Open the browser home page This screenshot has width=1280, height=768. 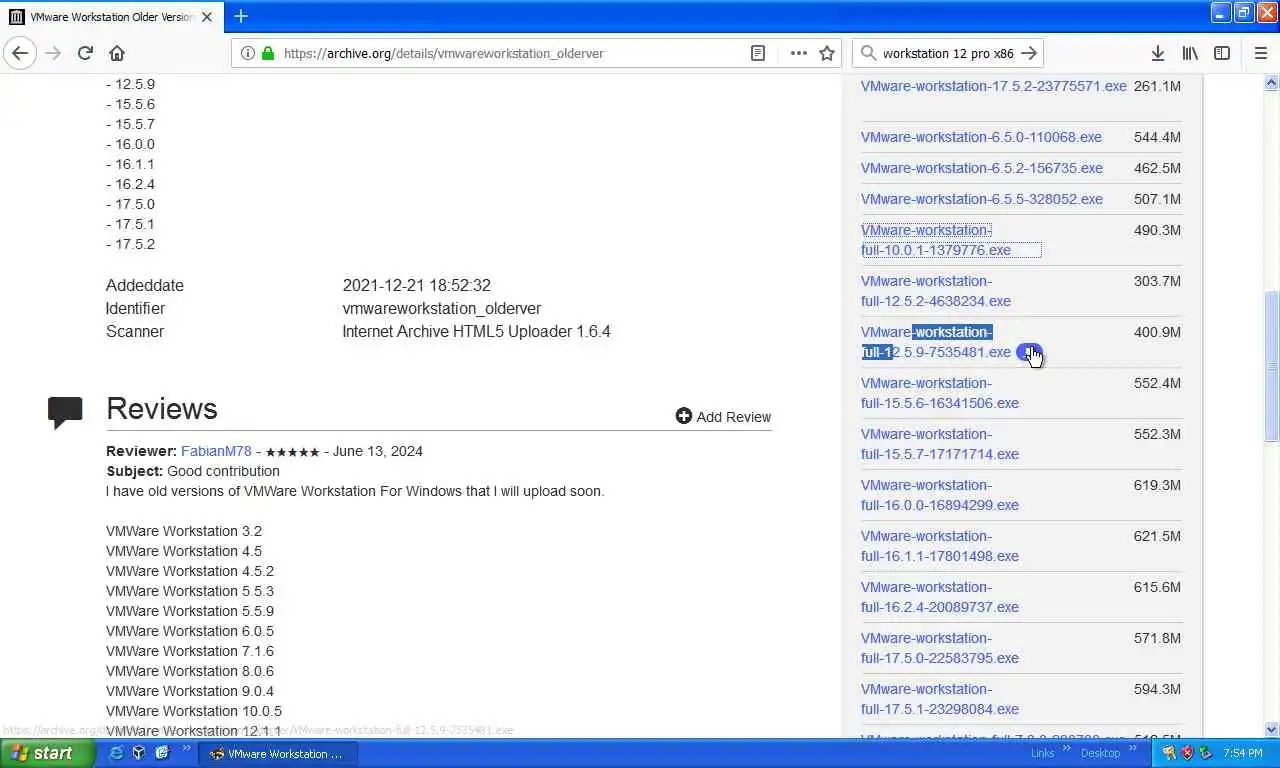click(x=117, y=53)
